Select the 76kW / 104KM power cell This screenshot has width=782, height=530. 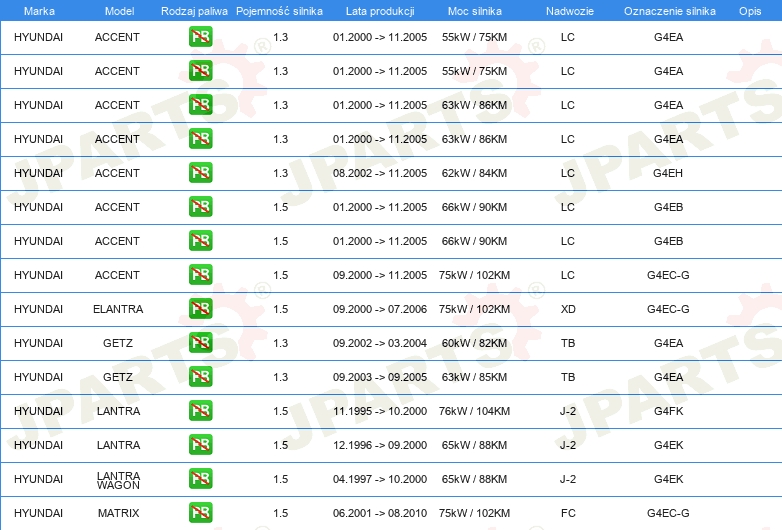point(474,411)
